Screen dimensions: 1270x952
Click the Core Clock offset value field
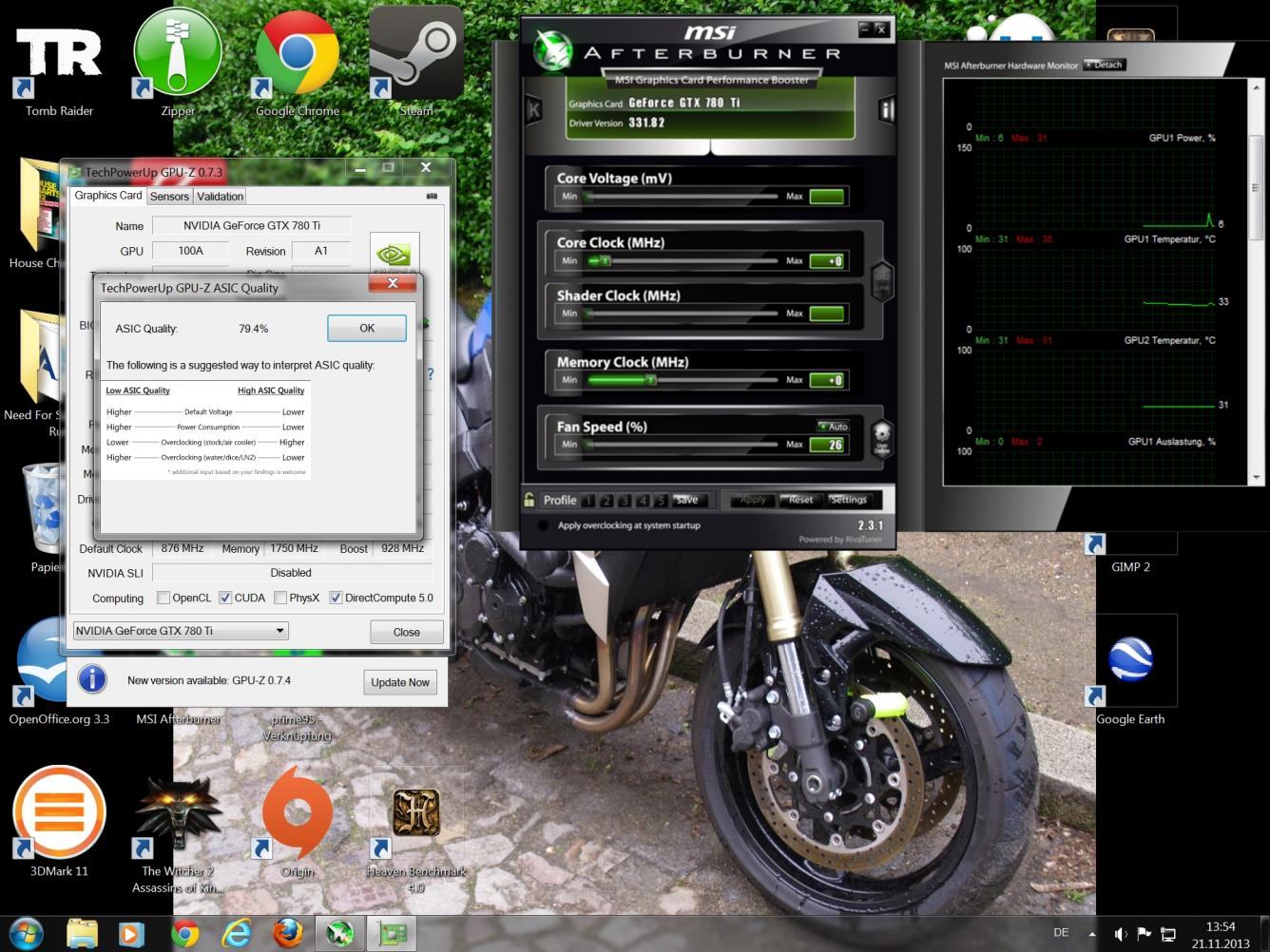(x=827, y=261)
